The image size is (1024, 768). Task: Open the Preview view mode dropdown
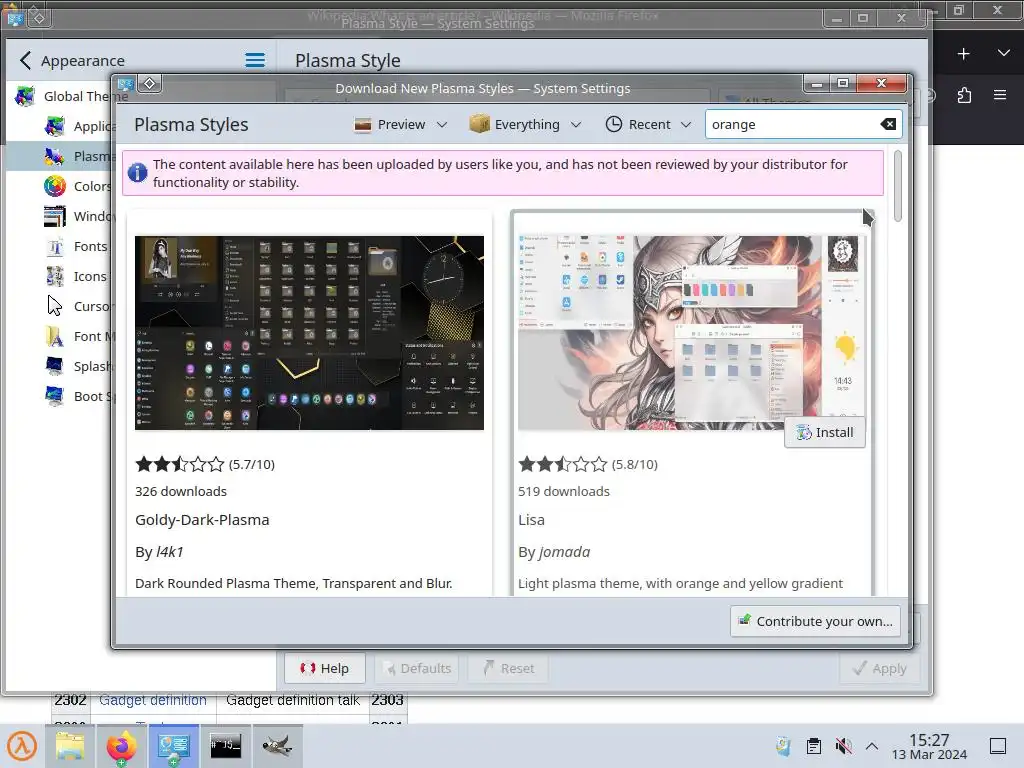click(x=400, y=124)
